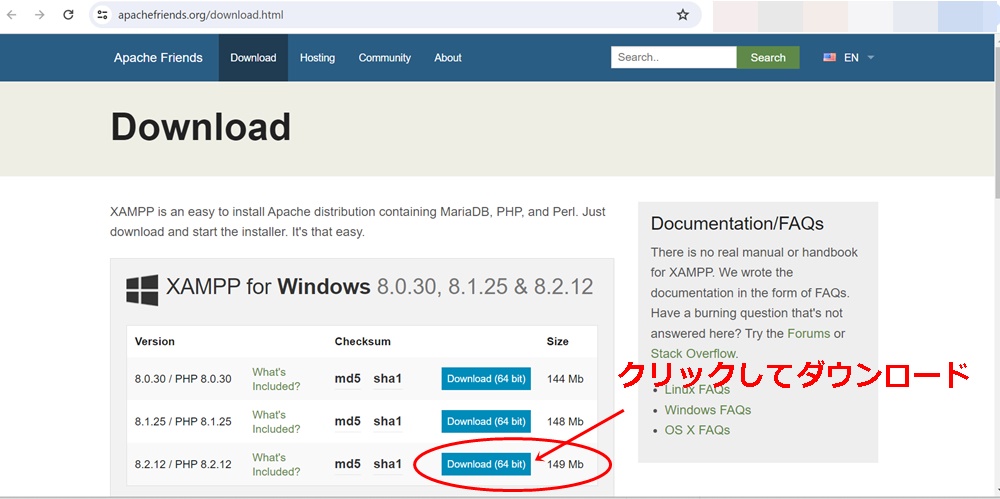Show md5 checksum for 8.1.25
1000x499 pixels.
[x=348, y=422]
